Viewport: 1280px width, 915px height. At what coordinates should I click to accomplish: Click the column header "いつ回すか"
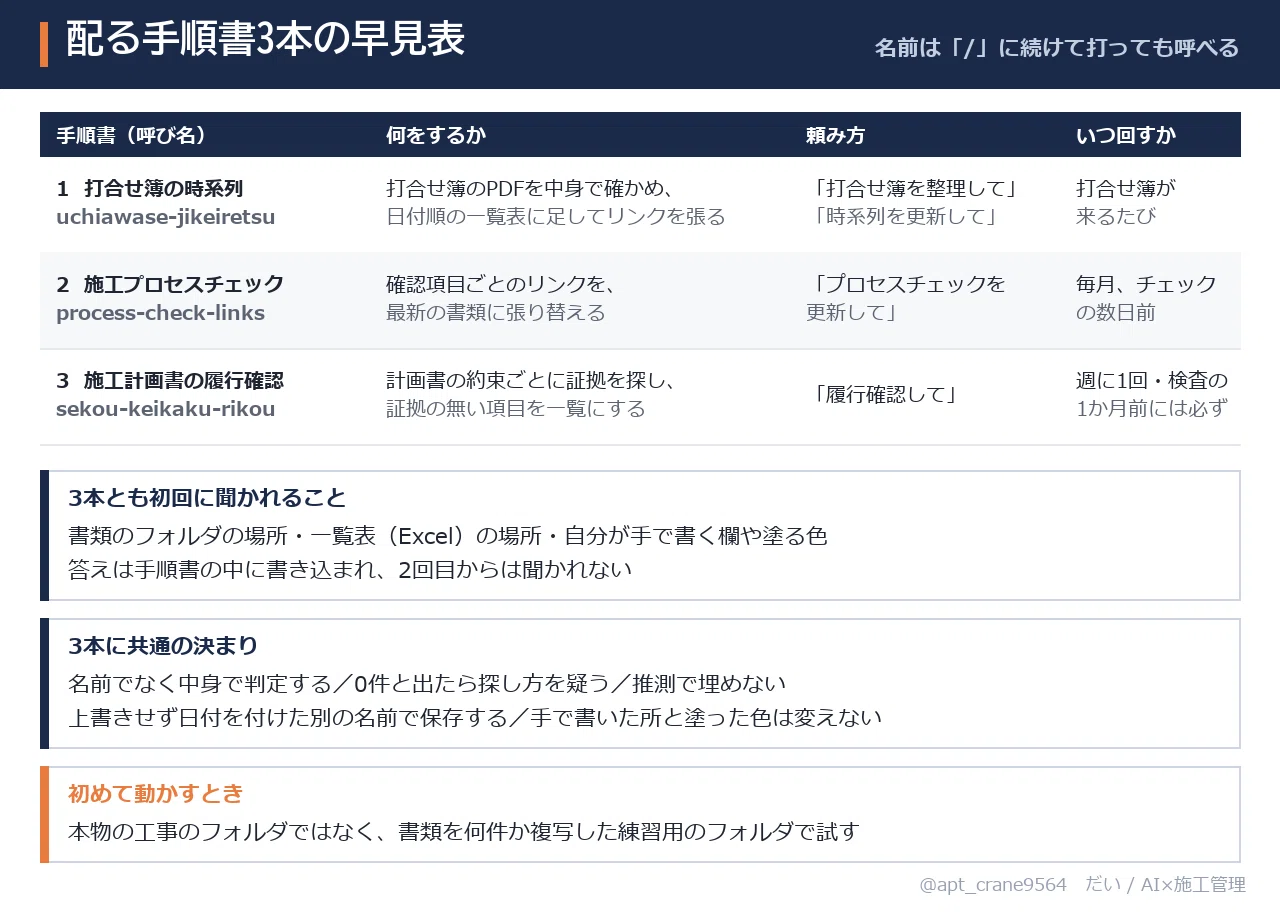pyautogui.click(x=1126, y=135)
